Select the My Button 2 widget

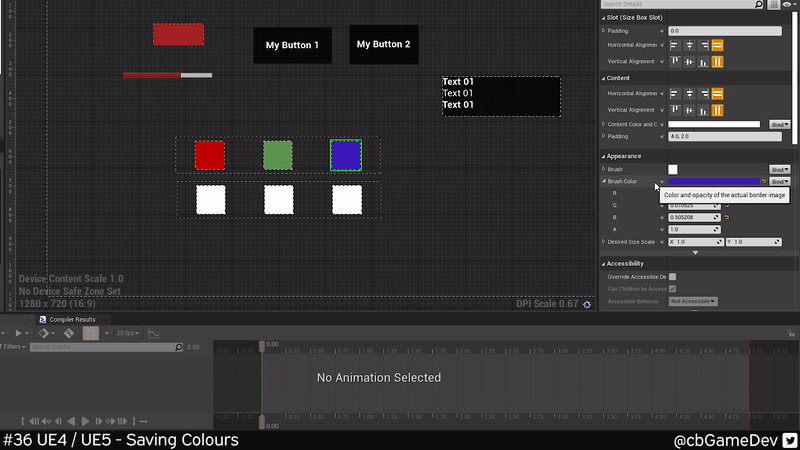(383, 44)
